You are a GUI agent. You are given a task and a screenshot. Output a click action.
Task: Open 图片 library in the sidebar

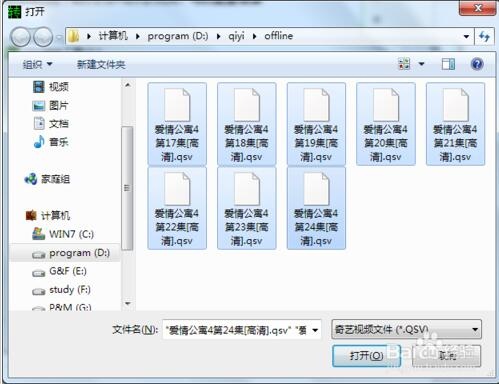click(58, 106)
